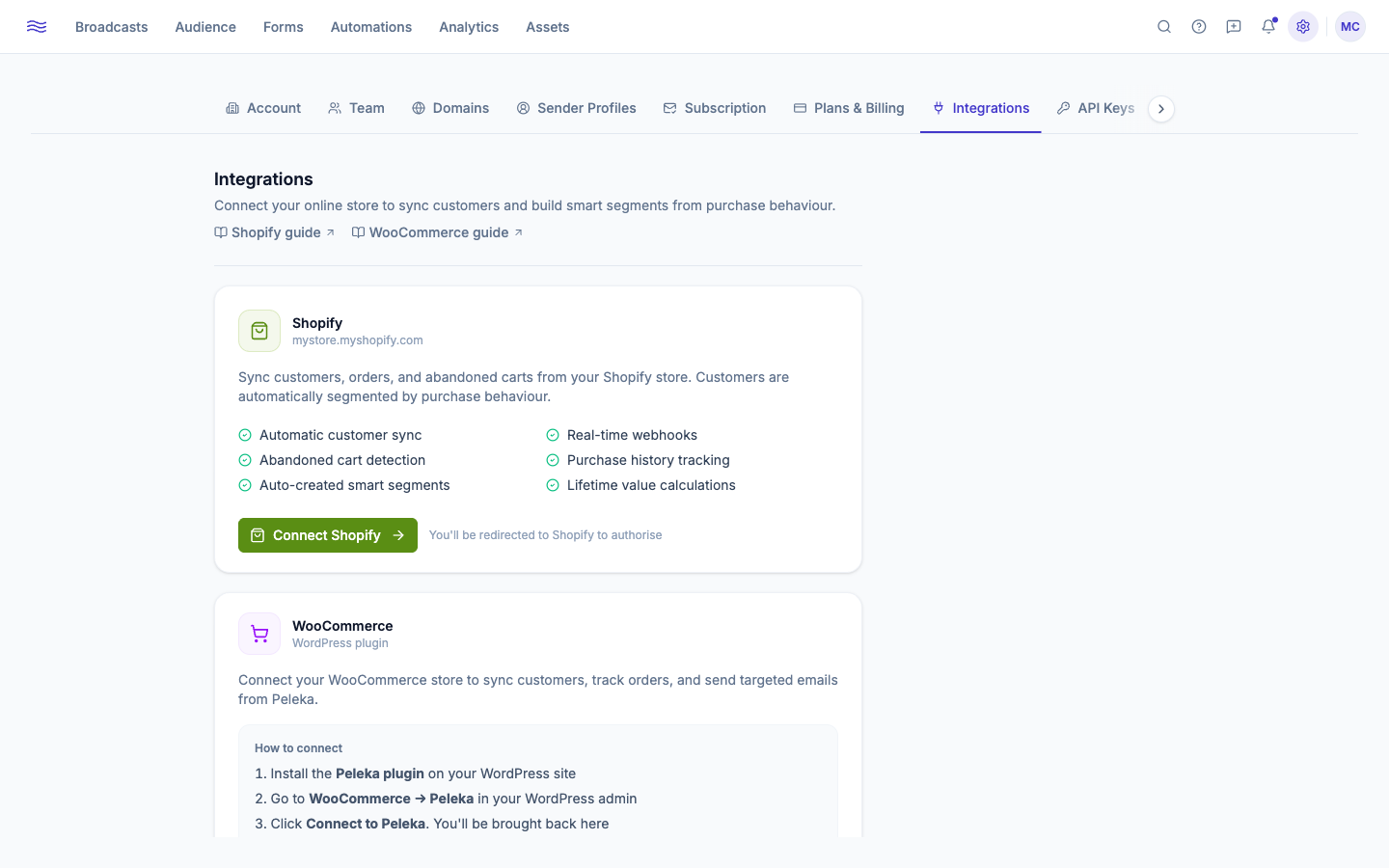Open the feedback message icon
This screenshot has width=1389, height=868.
click(1234, 27)
